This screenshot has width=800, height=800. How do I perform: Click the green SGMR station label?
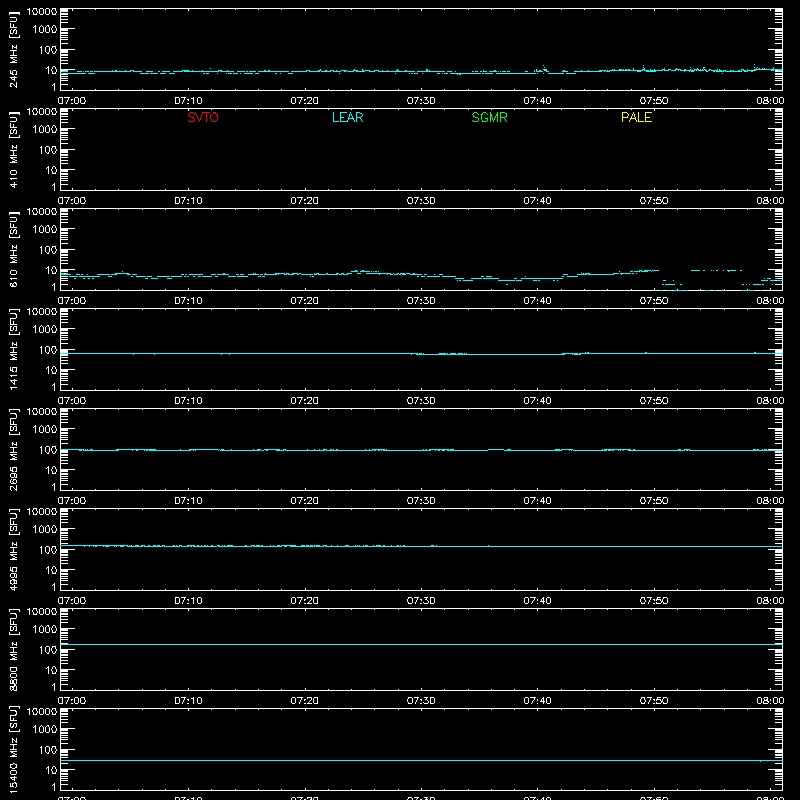pyautogui.click(x=489, y=117)
